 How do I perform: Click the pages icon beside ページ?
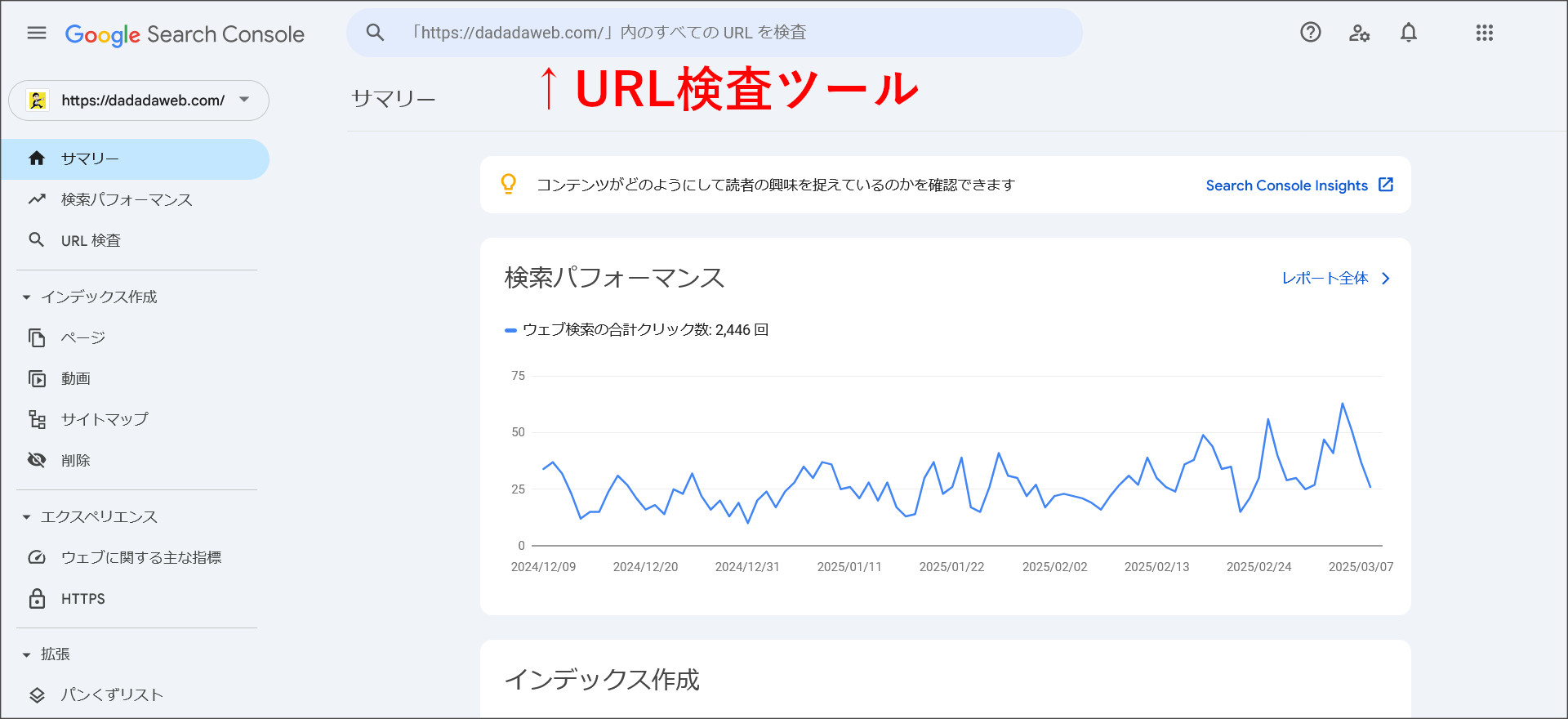(x=37, y=337)
